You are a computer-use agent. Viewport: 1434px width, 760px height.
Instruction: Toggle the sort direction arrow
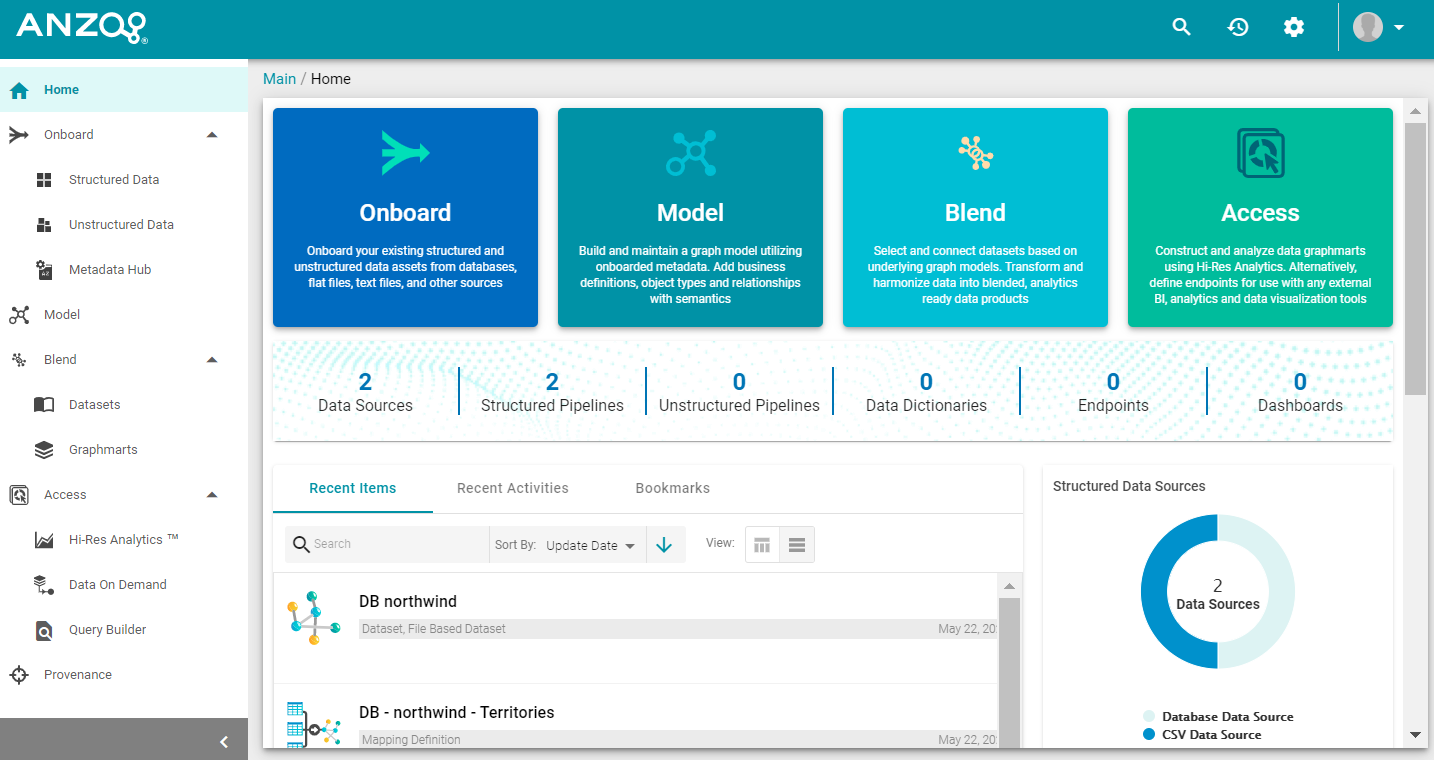point(665,544)
